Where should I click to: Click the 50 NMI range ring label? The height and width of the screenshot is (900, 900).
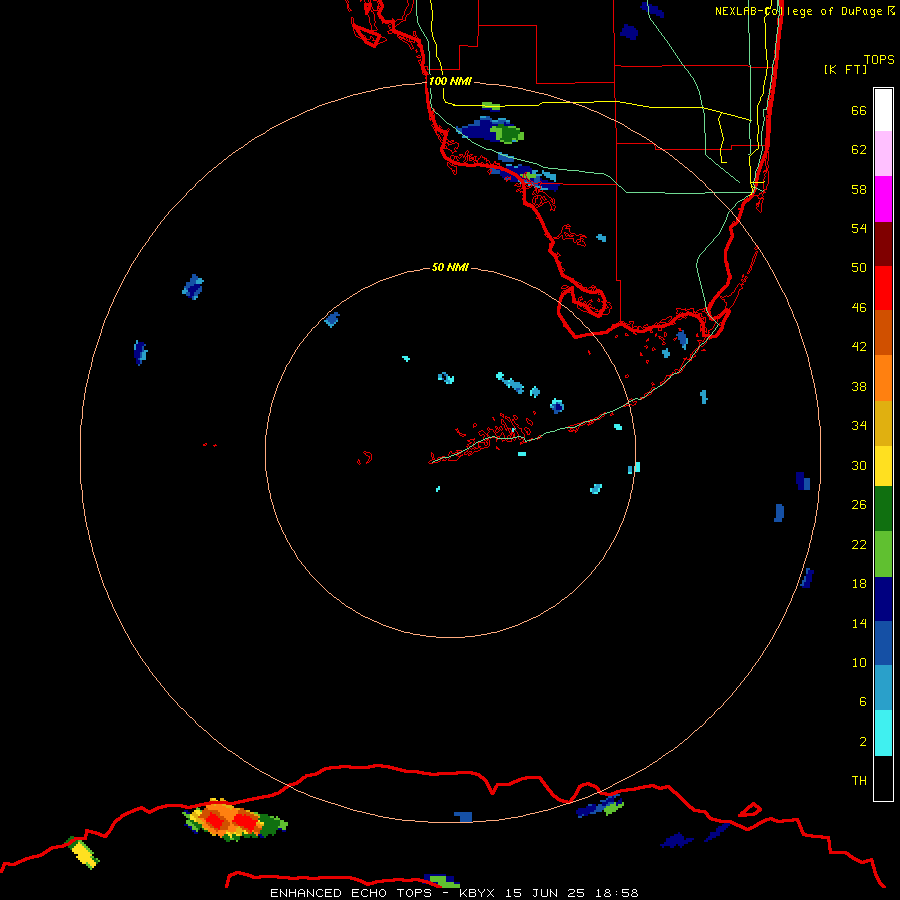[x=450, y=267]
